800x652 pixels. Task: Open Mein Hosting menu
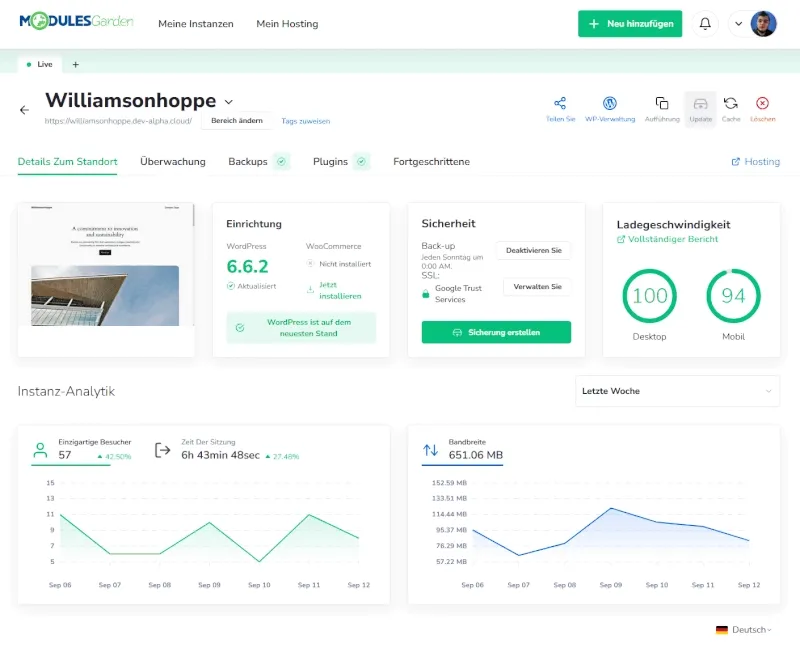tap(287, 24)
